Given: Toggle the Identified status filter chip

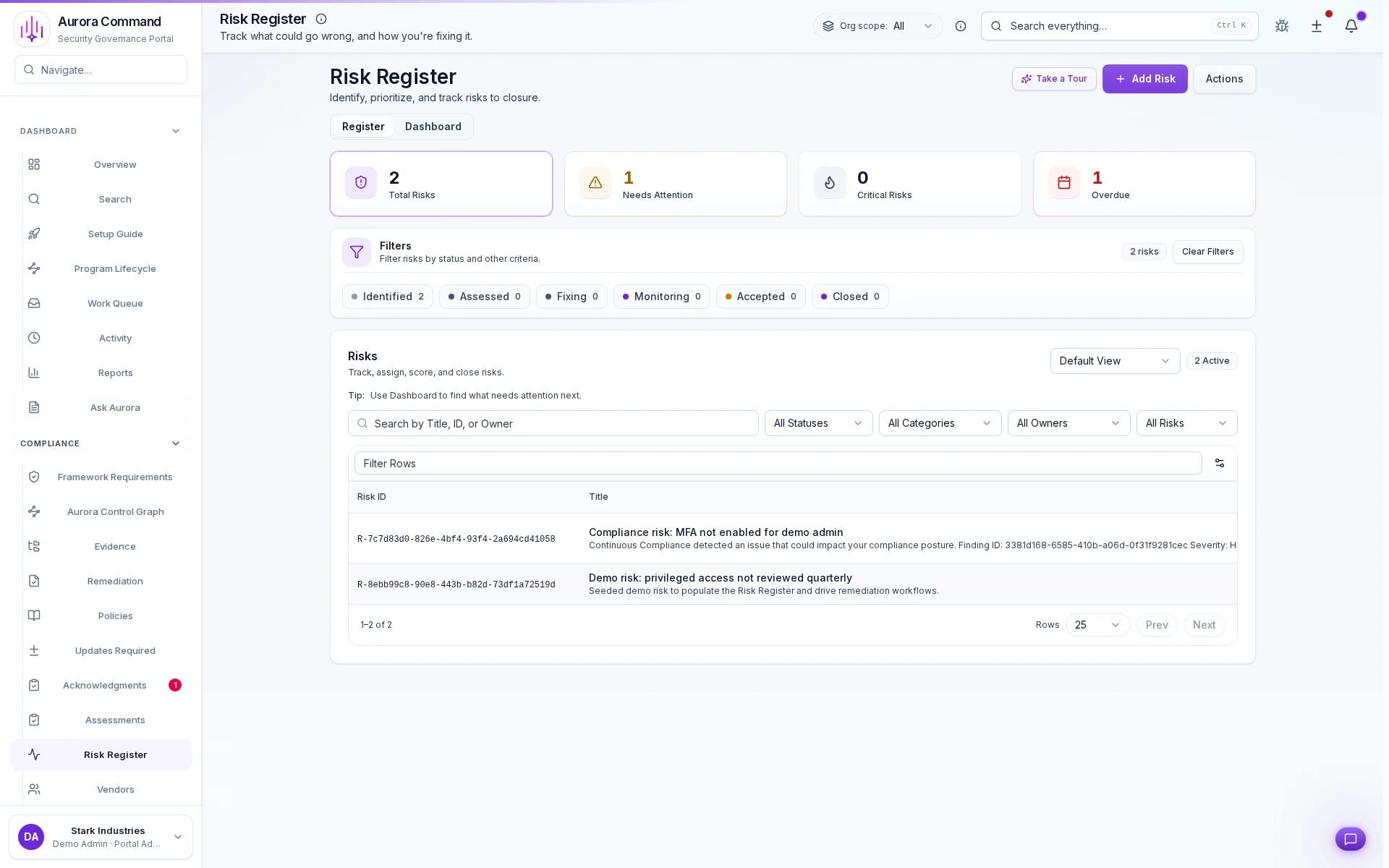Looking at the screenshot, I should (x=387, y=297).
